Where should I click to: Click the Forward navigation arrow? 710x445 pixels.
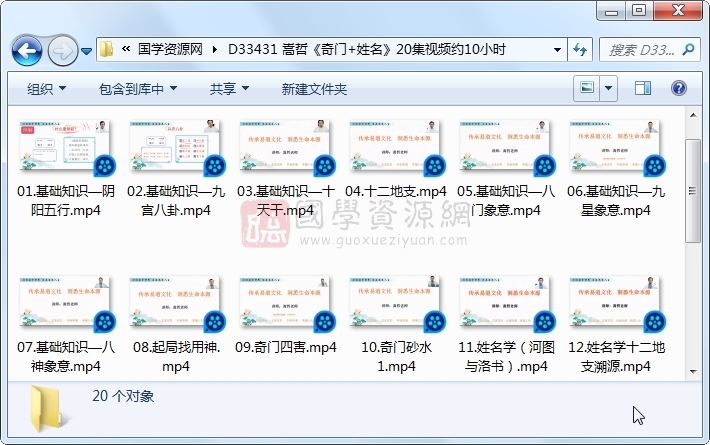coord(62,50)
